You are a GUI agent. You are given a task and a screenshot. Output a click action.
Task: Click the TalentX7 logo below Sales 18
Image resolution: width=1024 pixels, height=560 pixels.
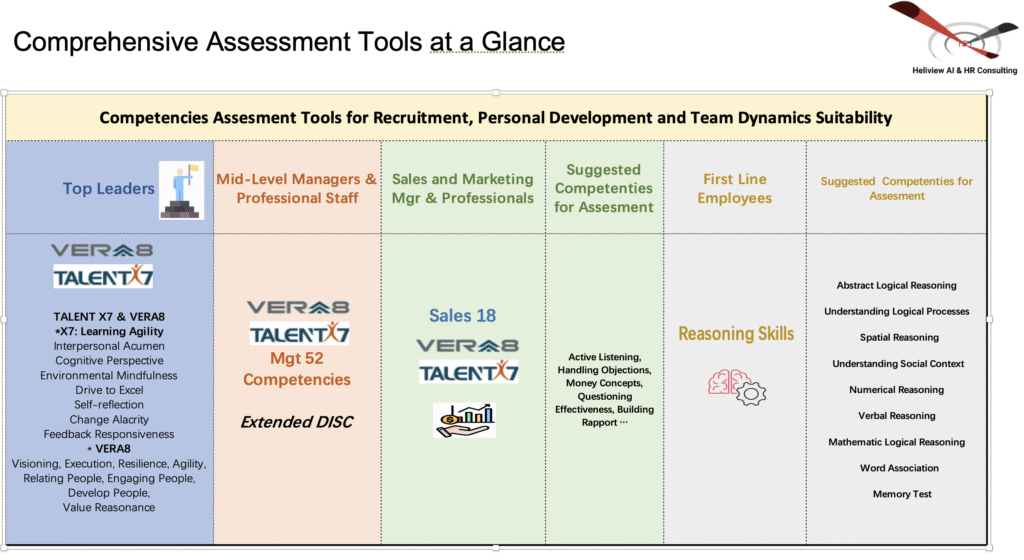(x=467, y=373)
